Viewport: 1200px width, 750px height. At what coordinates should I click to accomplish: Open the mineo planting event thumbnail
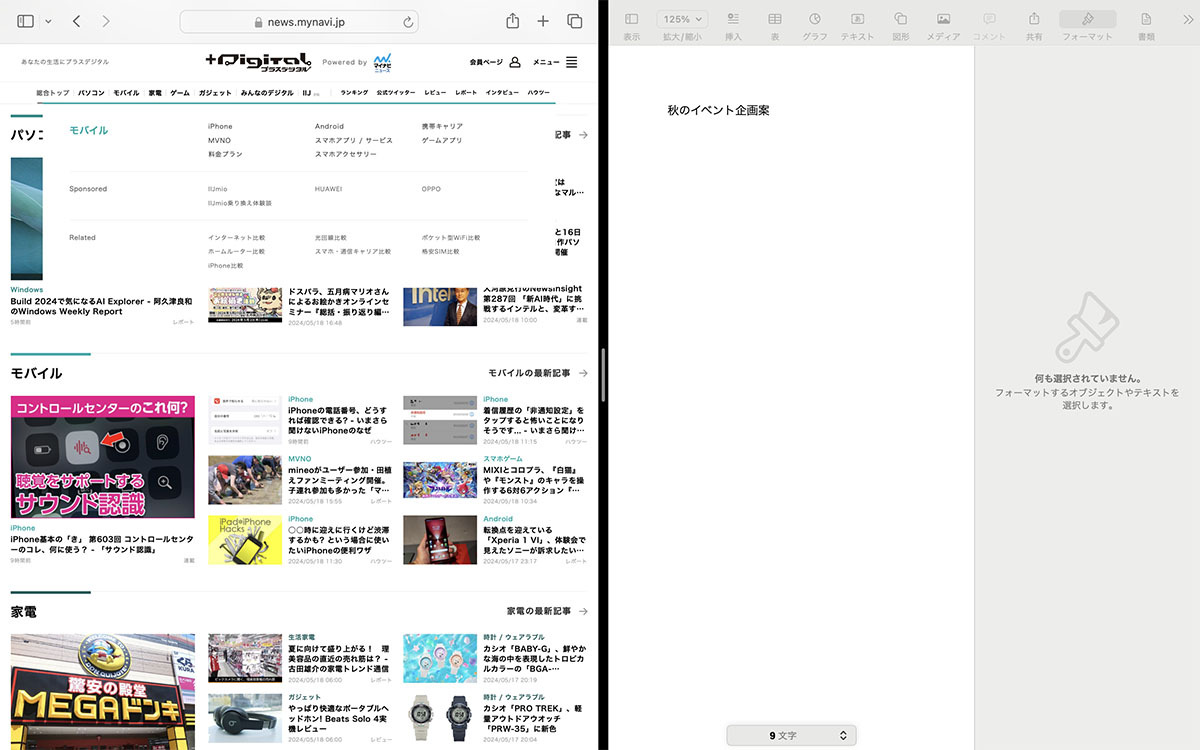[x=245, y=480]
